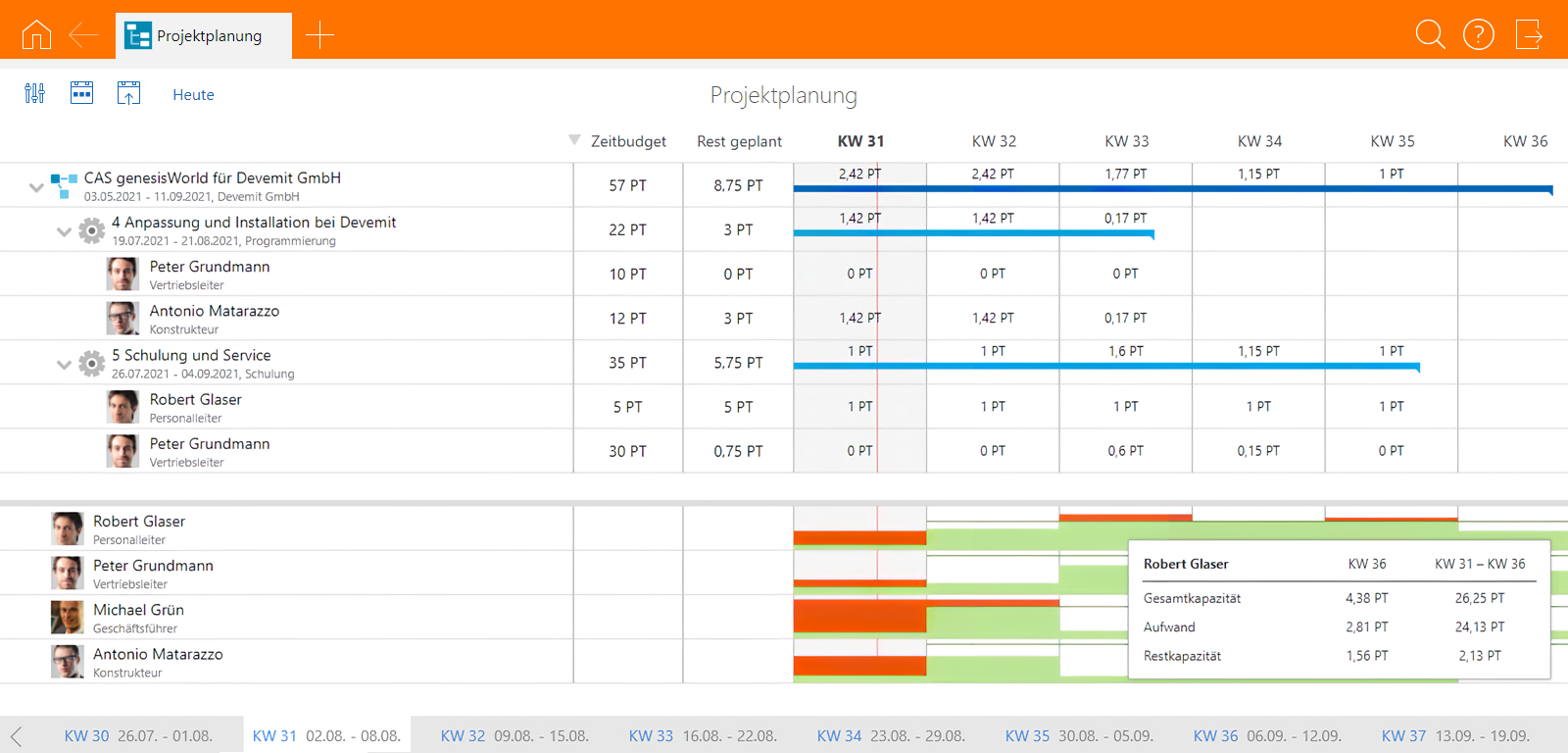The height and width of the screenshot is (753, 1568).
Task: Click Antonio Matarazzo's 1,42 PT KW 31 cell
Action: pyautogui.click(x=859, y=319)
